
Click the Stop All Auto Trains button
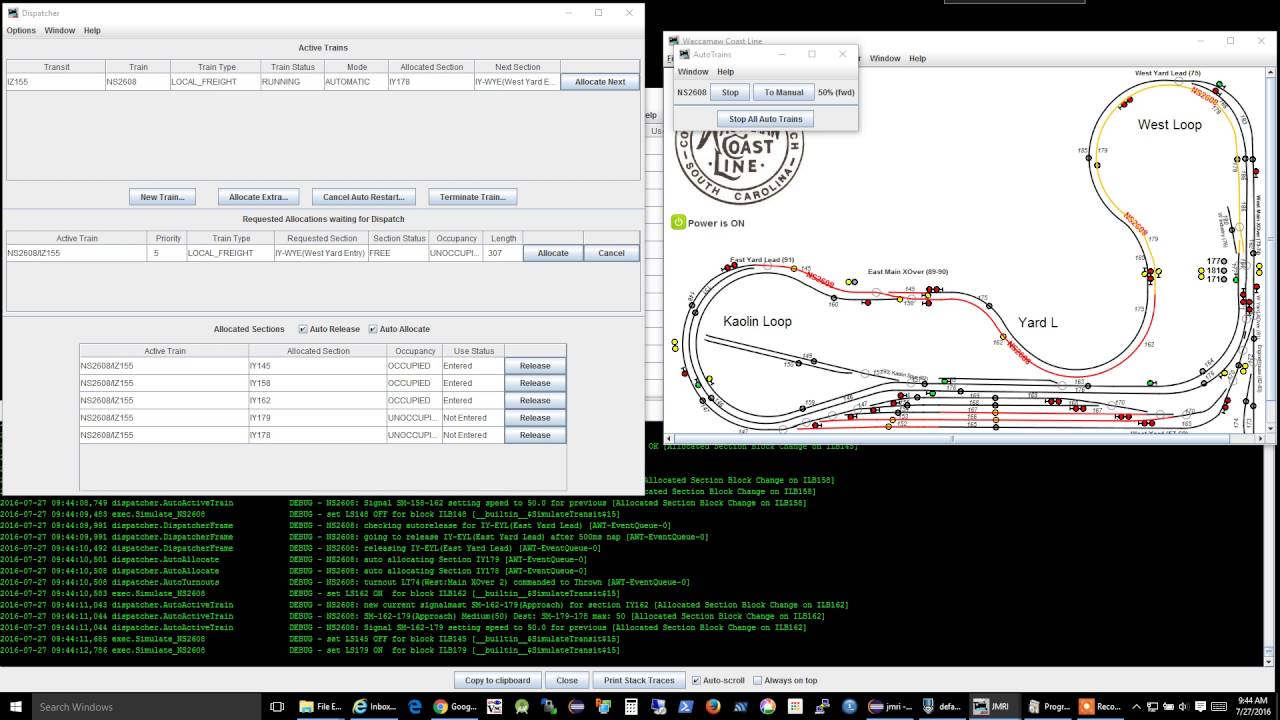[765, 119]
